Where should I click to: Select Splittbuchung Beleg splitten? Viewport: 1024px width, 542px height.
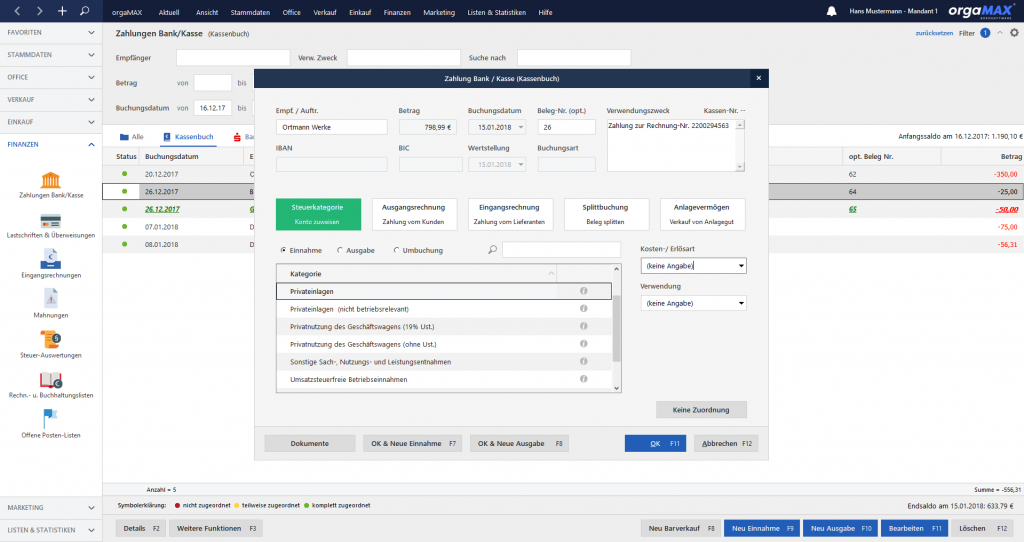point(605,214)
